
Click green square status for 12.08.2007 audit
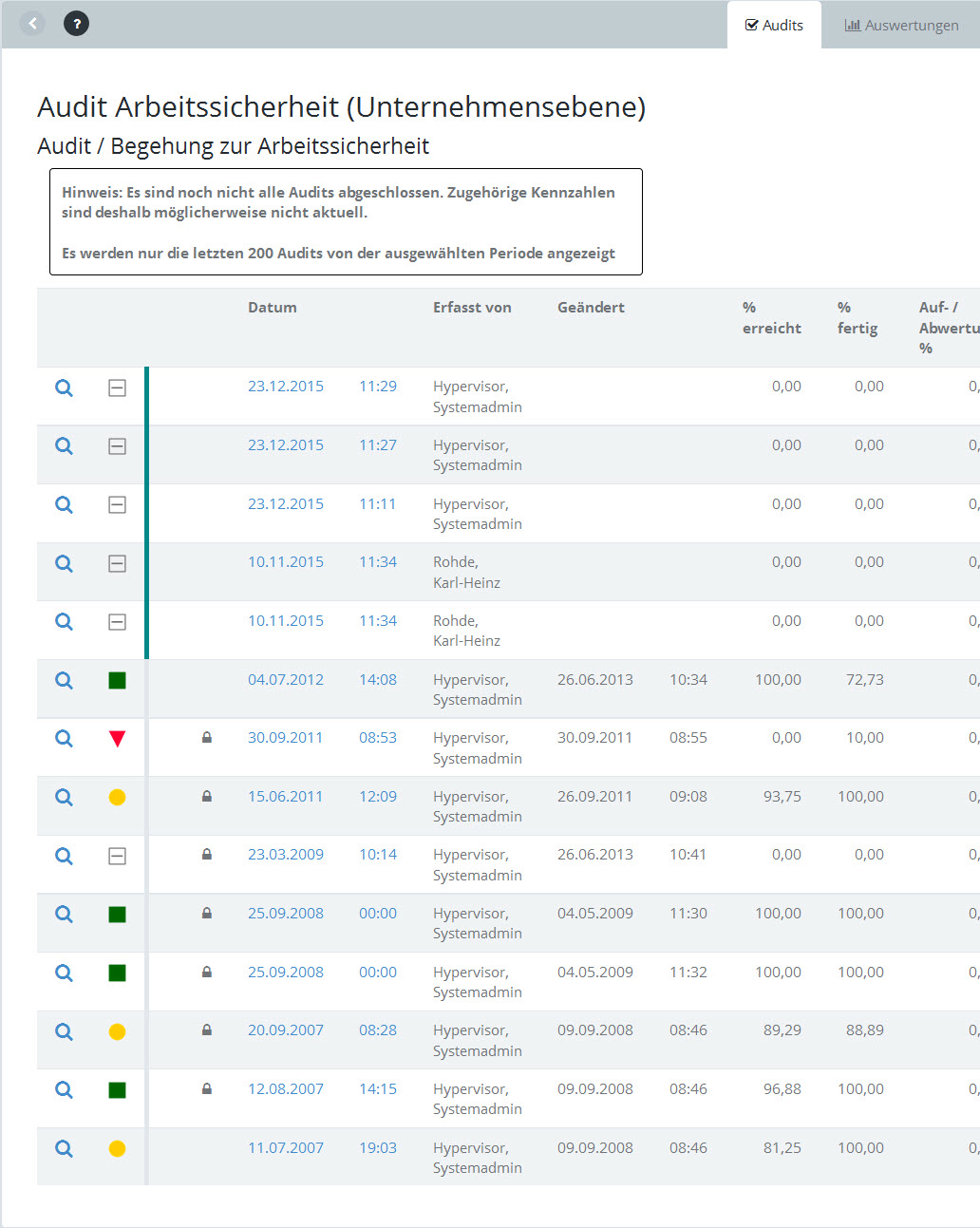tap(117, 1090)
